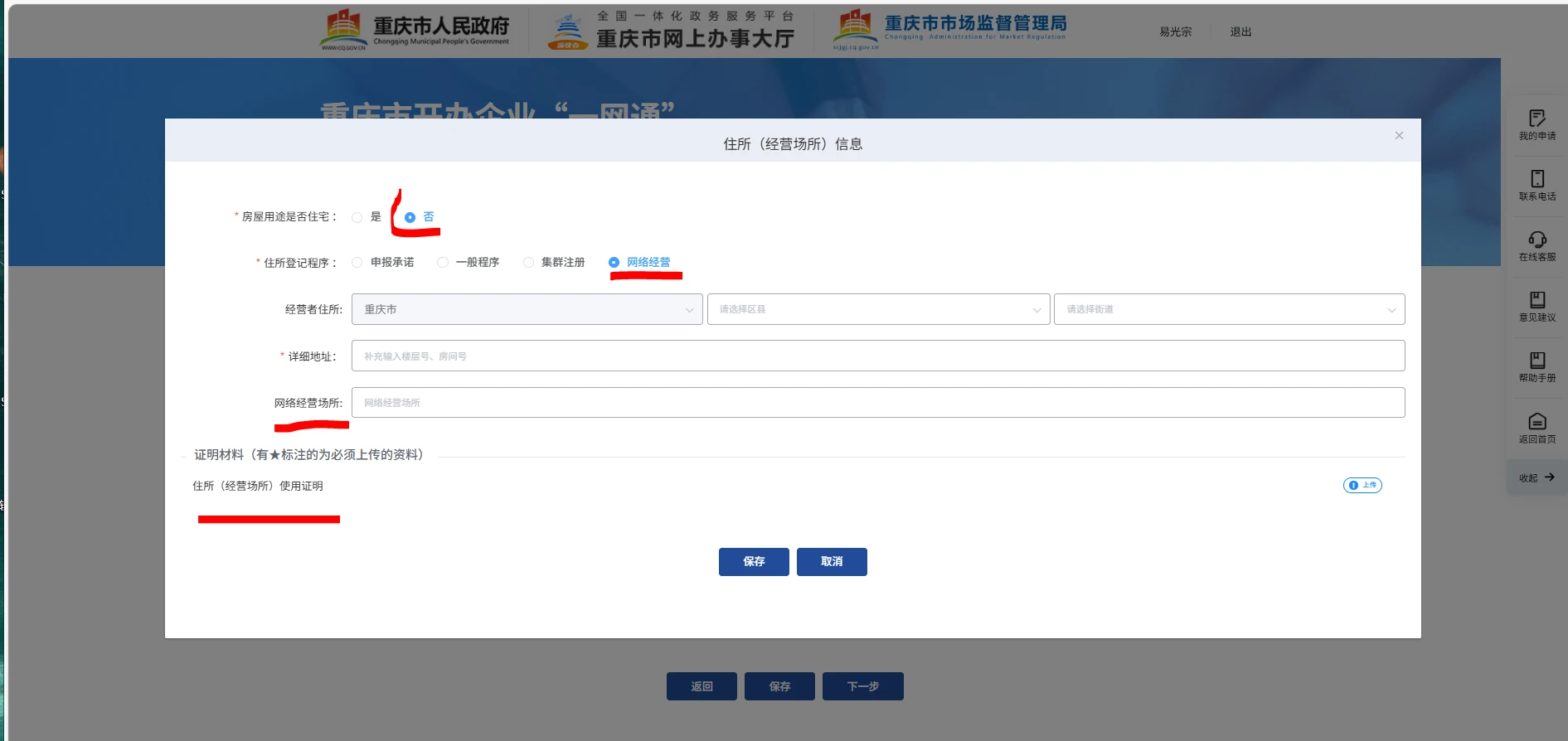Open 在线客服 headset icon
The height and width of the screenshot is (741, 1568).
tap(1536, 240)
